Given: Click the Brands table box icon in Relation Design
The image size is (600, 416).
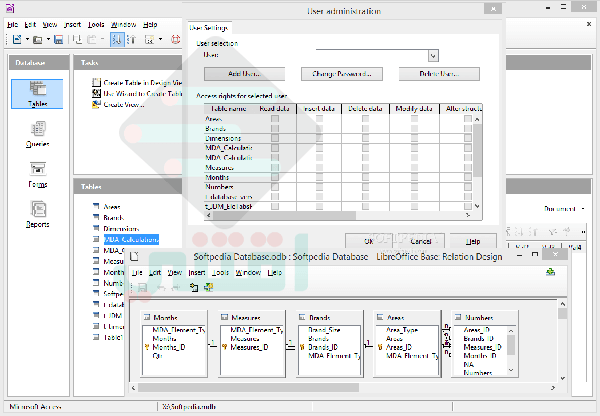Looking at the screenshot, I should (302, 317).
